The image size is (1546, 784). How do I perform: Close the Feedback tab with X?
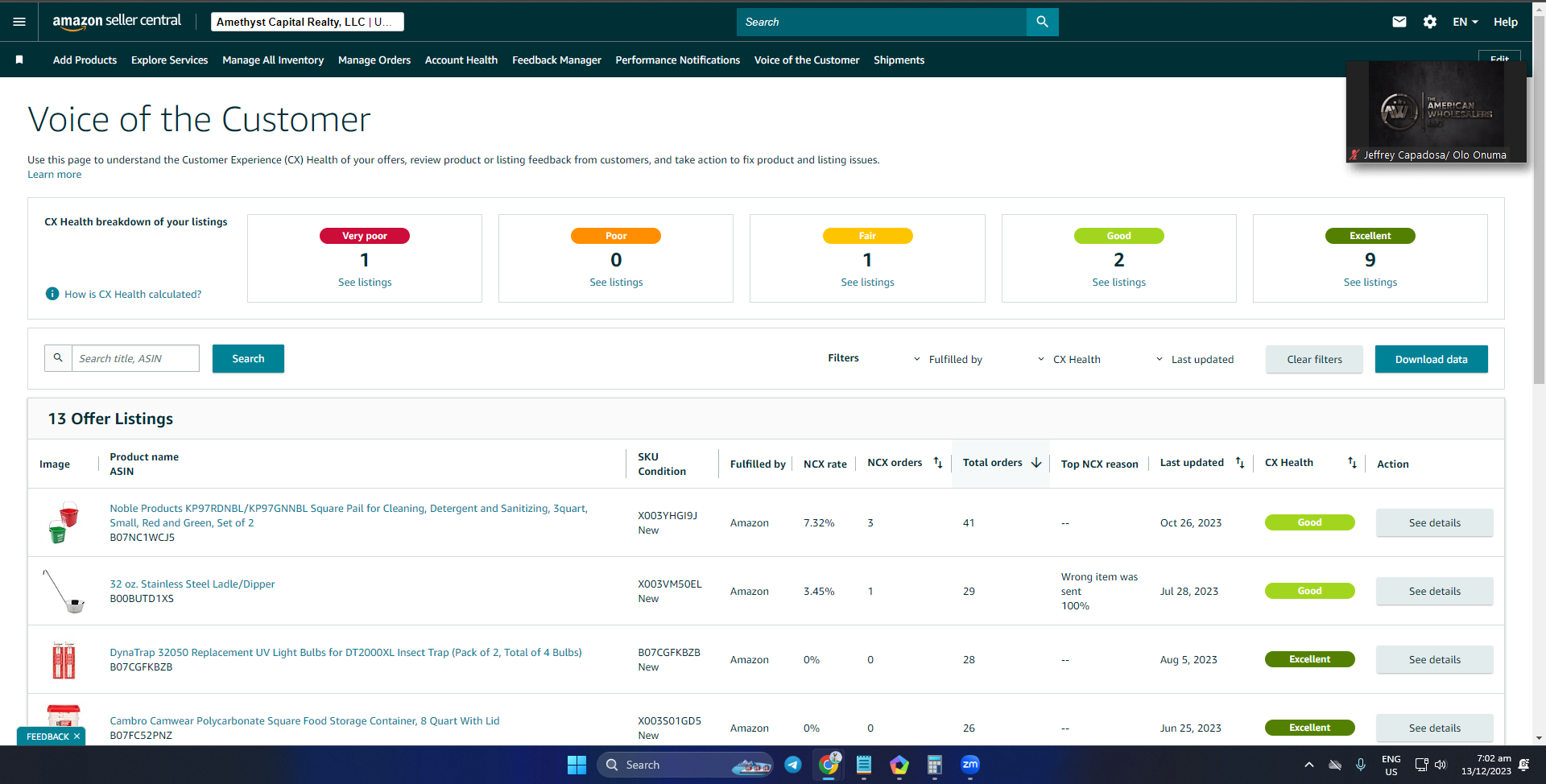click(77, 737)
